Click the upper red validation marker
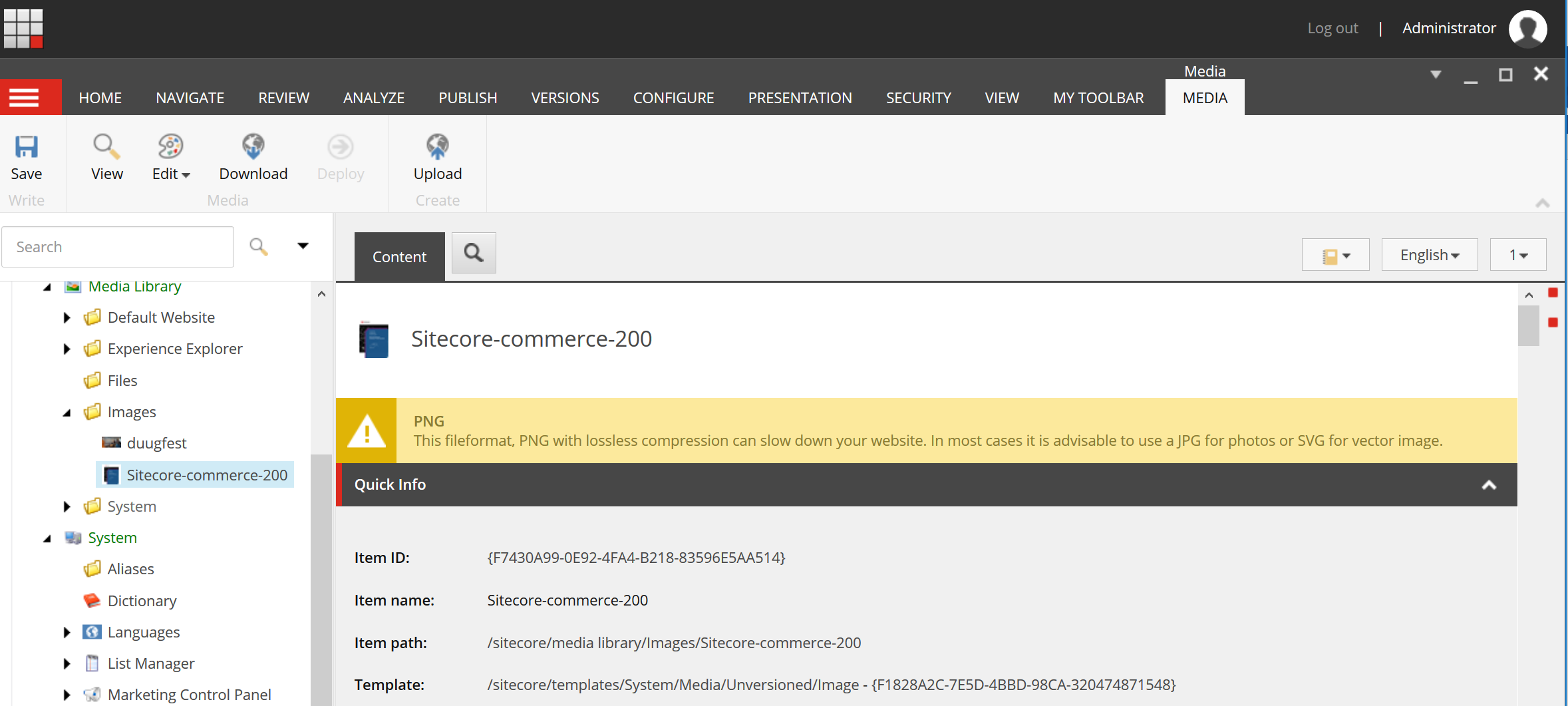Viewport: 1568px width, 706px height. 1553,293
